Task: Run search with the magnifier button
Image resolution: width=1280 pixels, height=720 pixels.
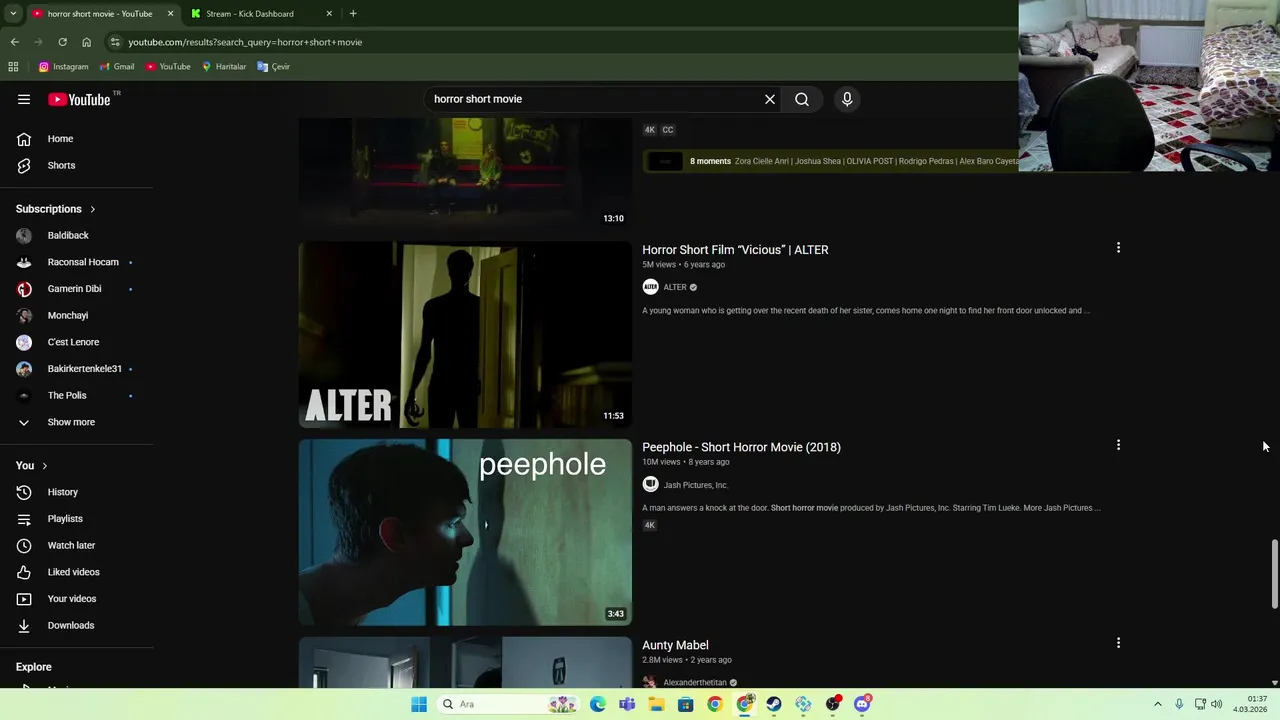Action: [x=802, y=99]
